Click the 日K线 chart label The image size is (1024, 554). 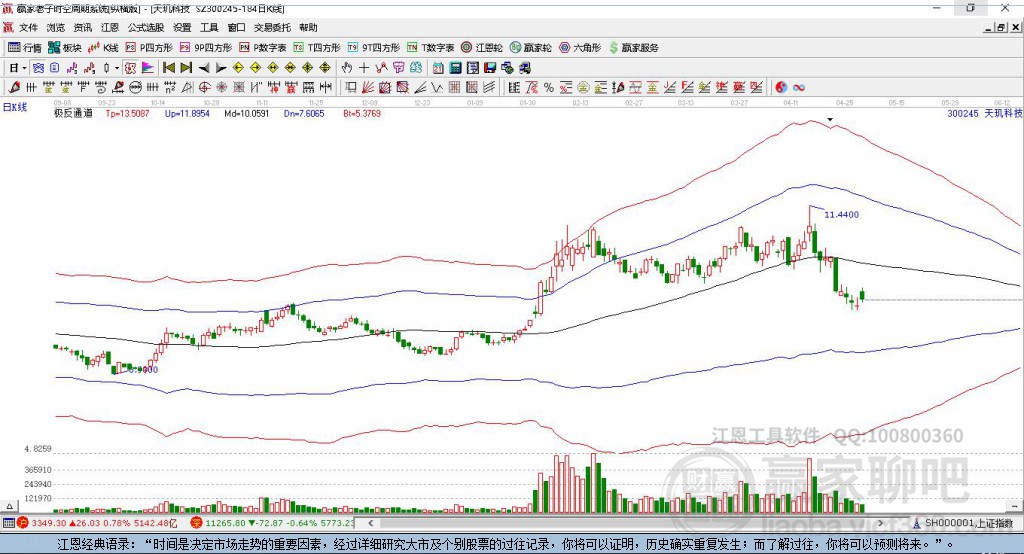15,107
